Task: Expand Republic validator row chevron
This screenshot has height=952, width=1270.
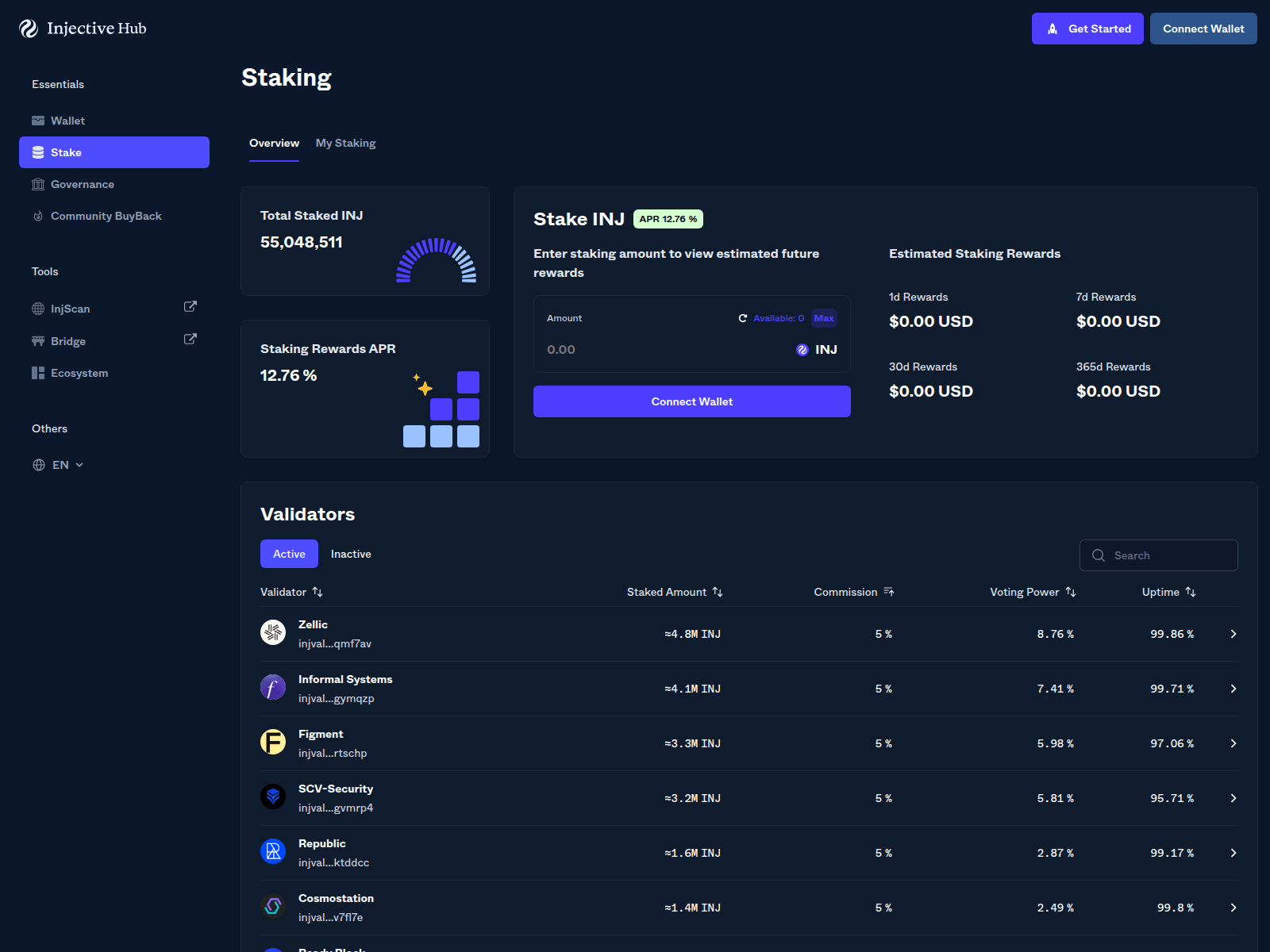Action: [1233, 853]
